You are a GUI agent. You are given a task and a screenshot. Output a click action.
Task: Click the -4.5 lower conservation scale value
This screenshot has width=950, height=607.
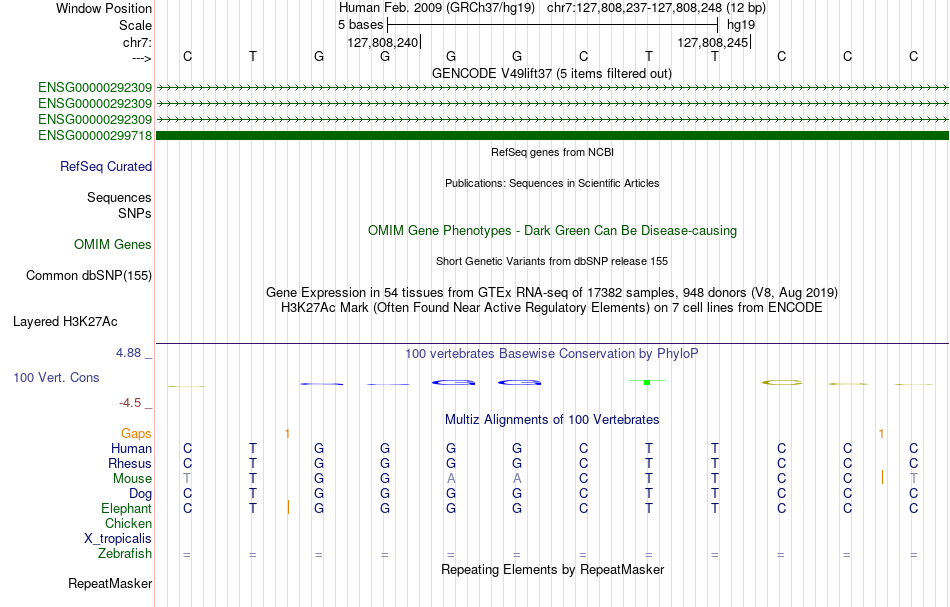[x=130, y=403]
